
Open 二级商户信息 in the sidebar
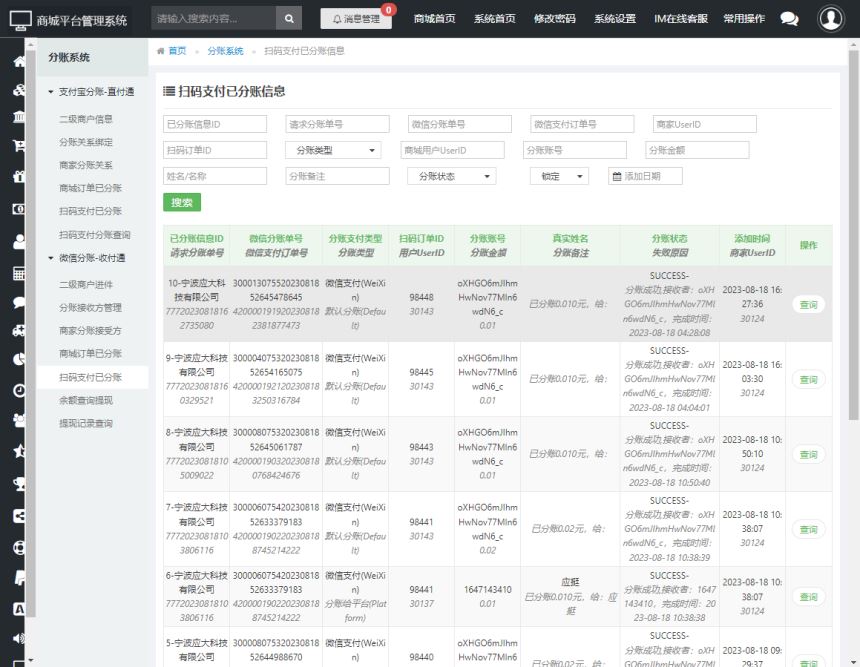point(86,118)
